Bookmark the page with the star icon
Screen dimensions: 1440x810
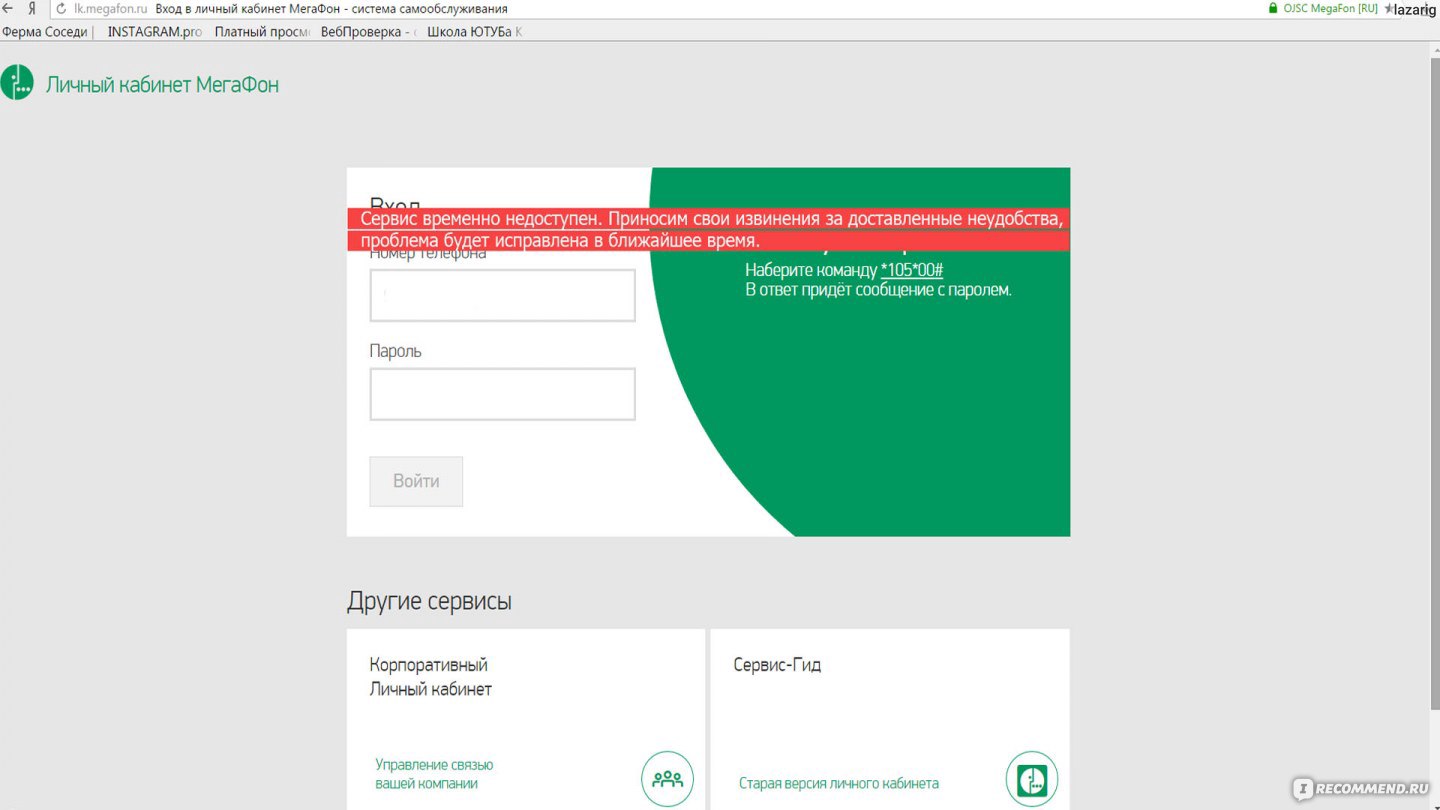pyautogui.click(x=1388, y=8)
